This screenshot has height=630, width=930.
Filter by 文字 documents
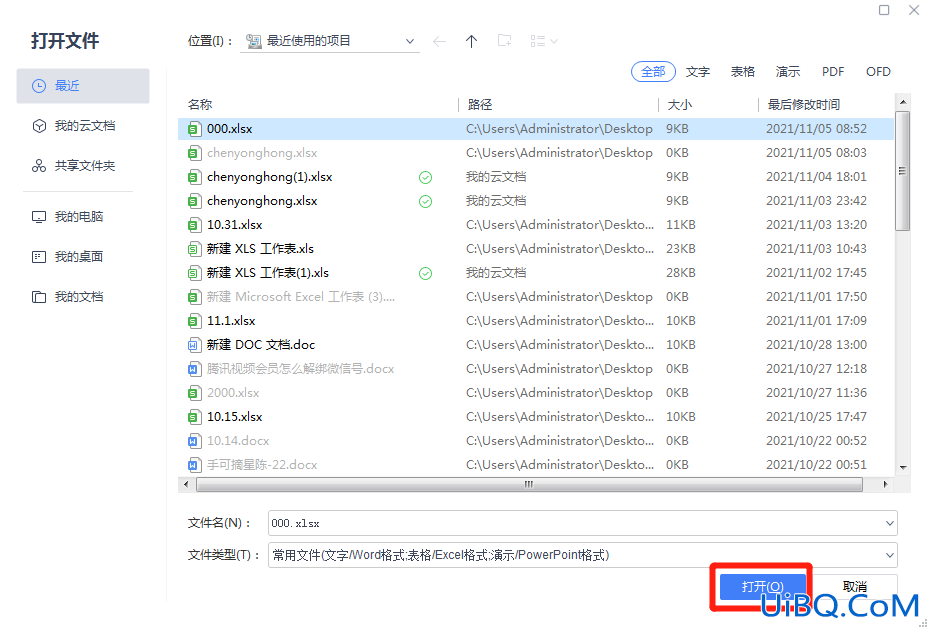[x=698, y=72]
